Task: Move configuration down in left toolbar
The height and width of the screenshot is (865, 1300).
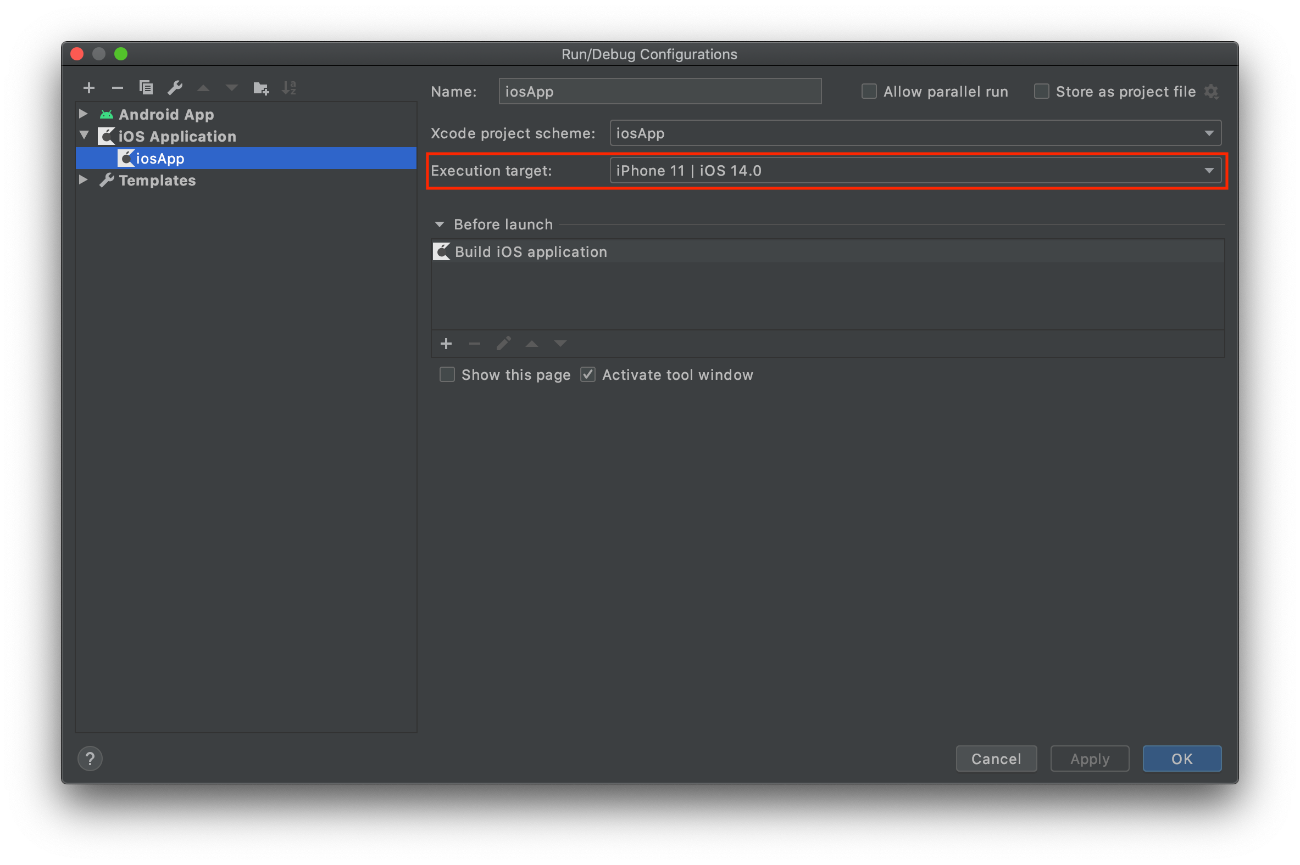Action: (232, 88)
